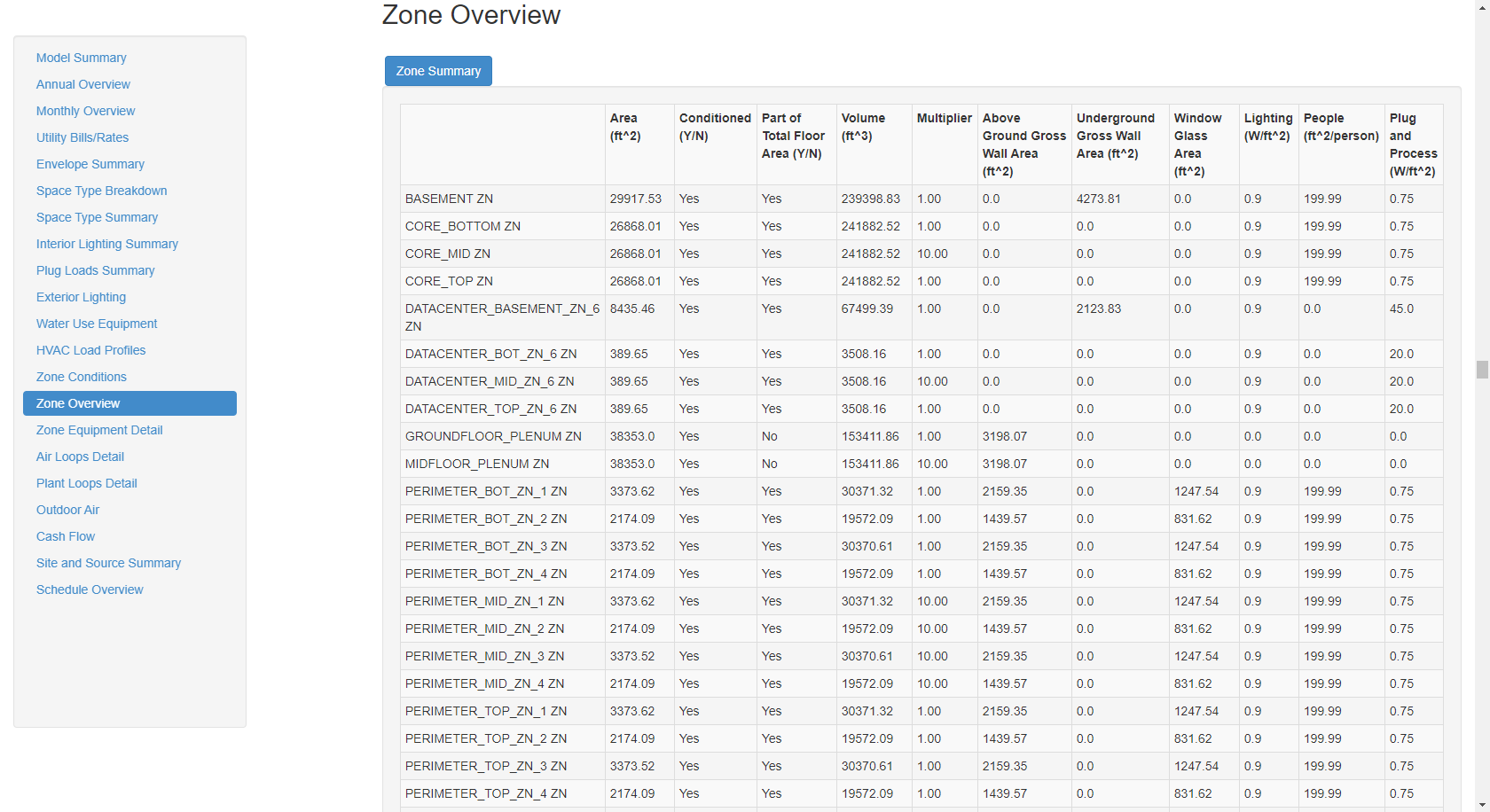The width and height of the screenshot is (1490, 812).
Task: Open Zone Equipment Detail page
Action: pos(98,430)
